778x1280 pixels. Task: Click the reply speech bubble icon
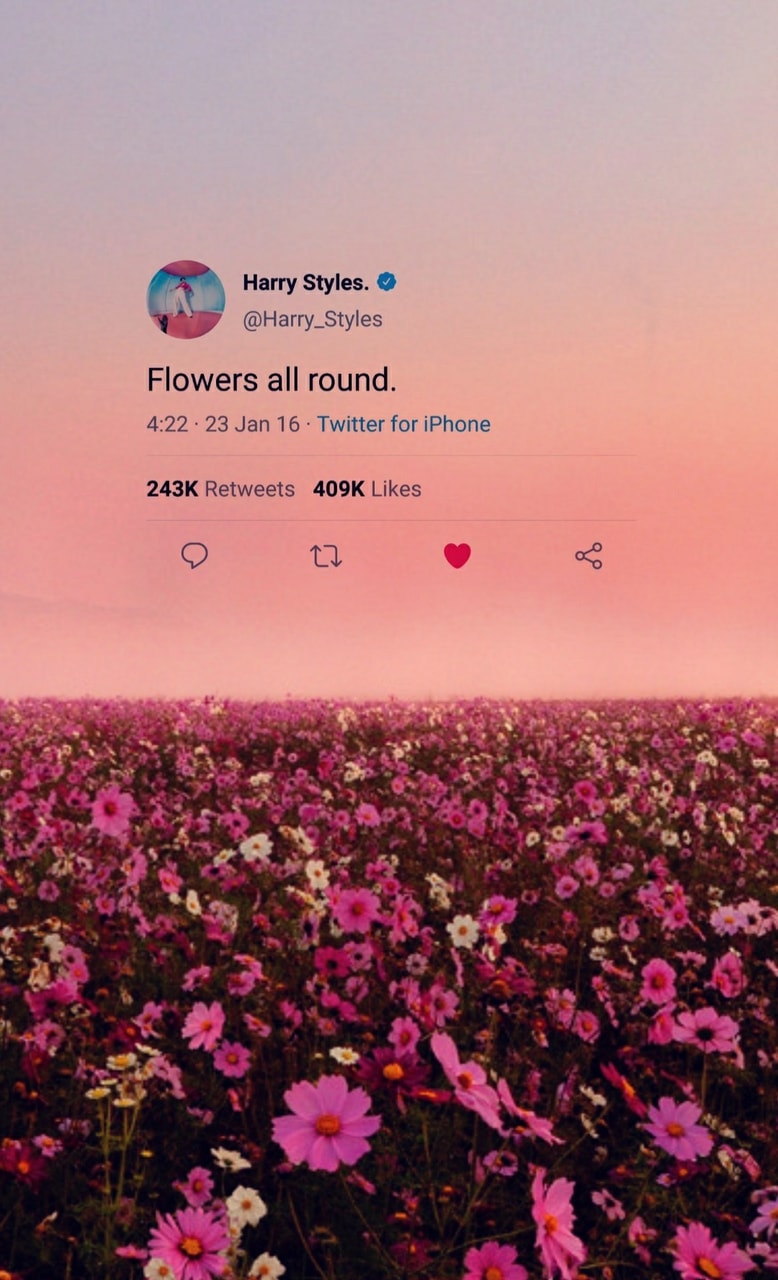click(194, 555)
